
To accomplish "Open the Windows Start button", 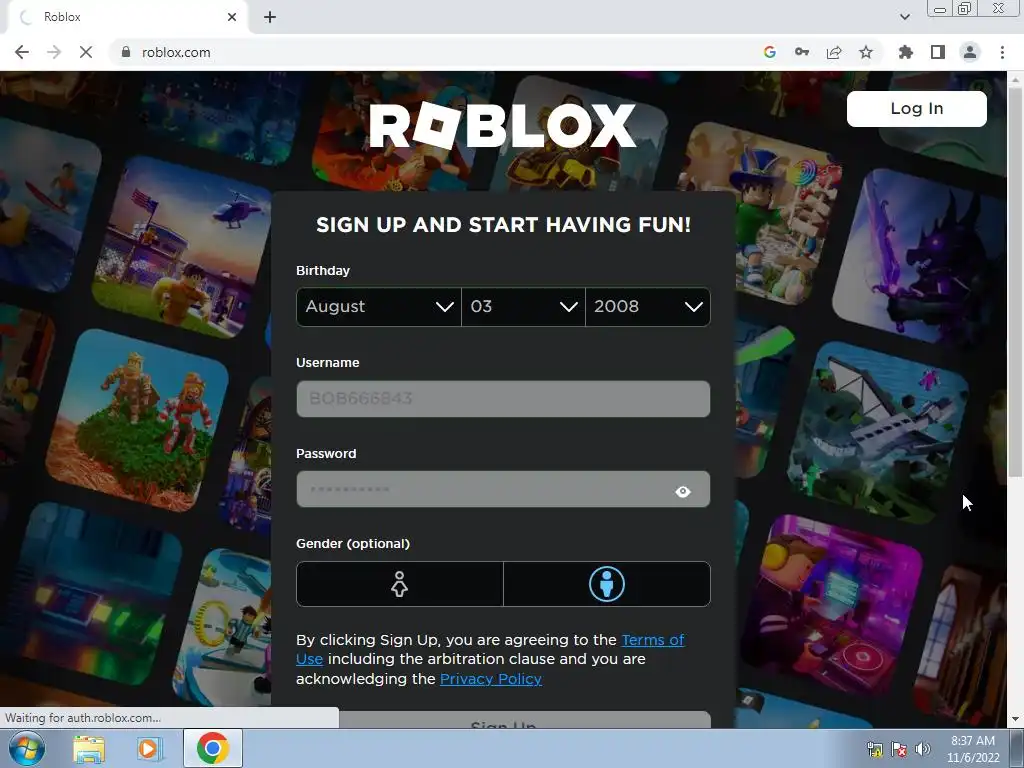I will point(26,748).
